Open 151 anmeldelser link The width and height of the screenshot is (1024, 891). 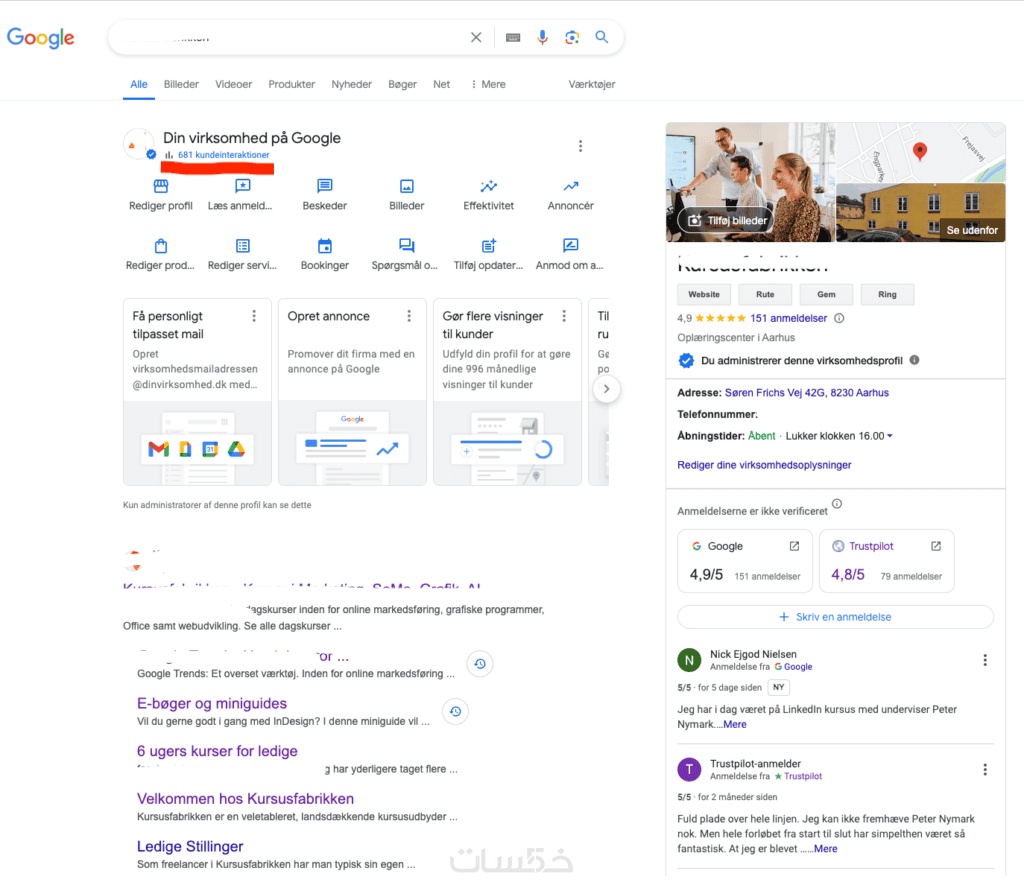tap(788, 318)
